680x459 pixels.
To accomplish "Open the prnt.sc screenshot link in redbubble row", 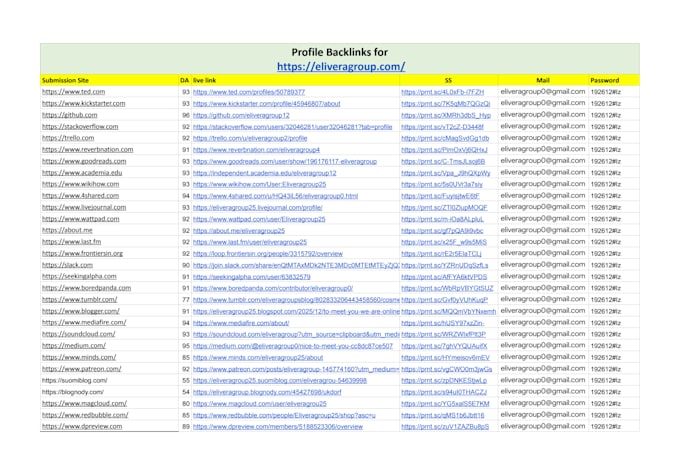I will [442, 415].
